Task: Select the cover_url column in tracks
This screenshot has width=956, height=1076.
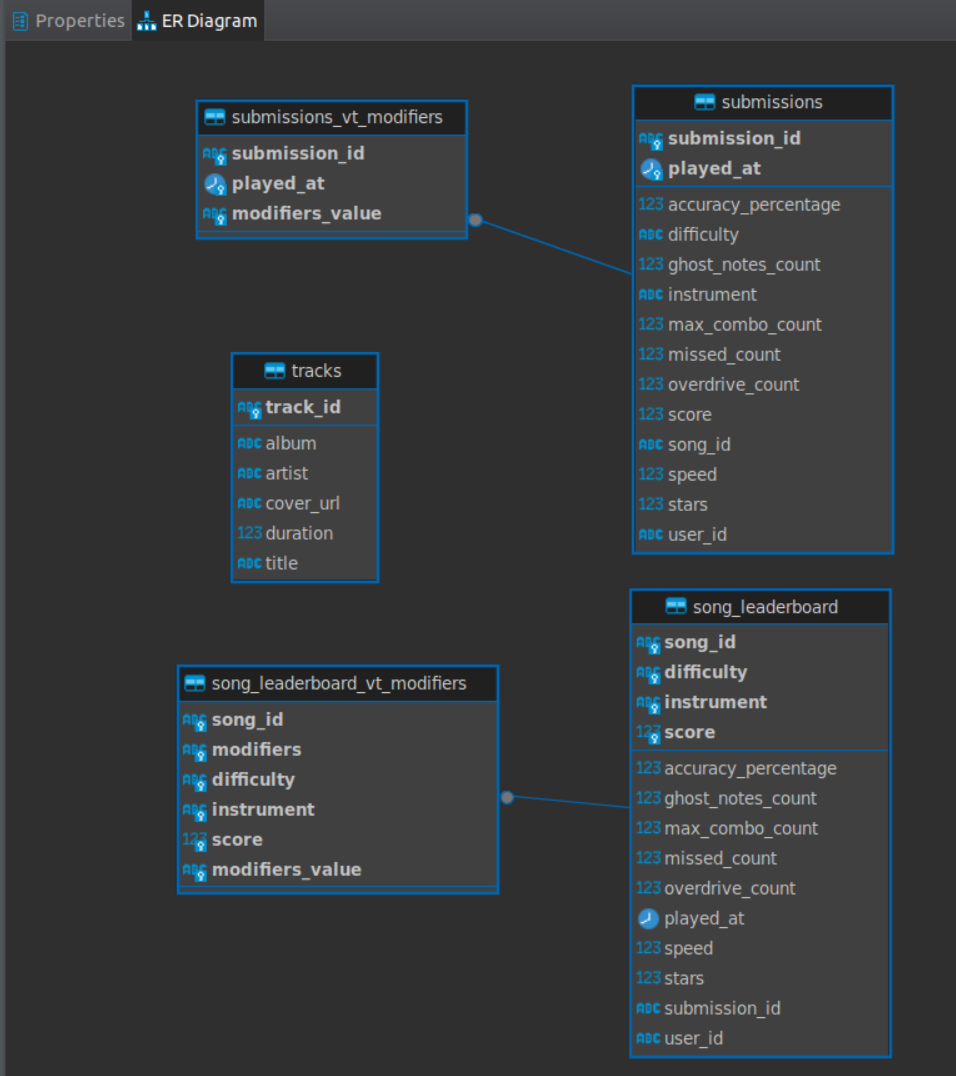Action: pos(305,503)
